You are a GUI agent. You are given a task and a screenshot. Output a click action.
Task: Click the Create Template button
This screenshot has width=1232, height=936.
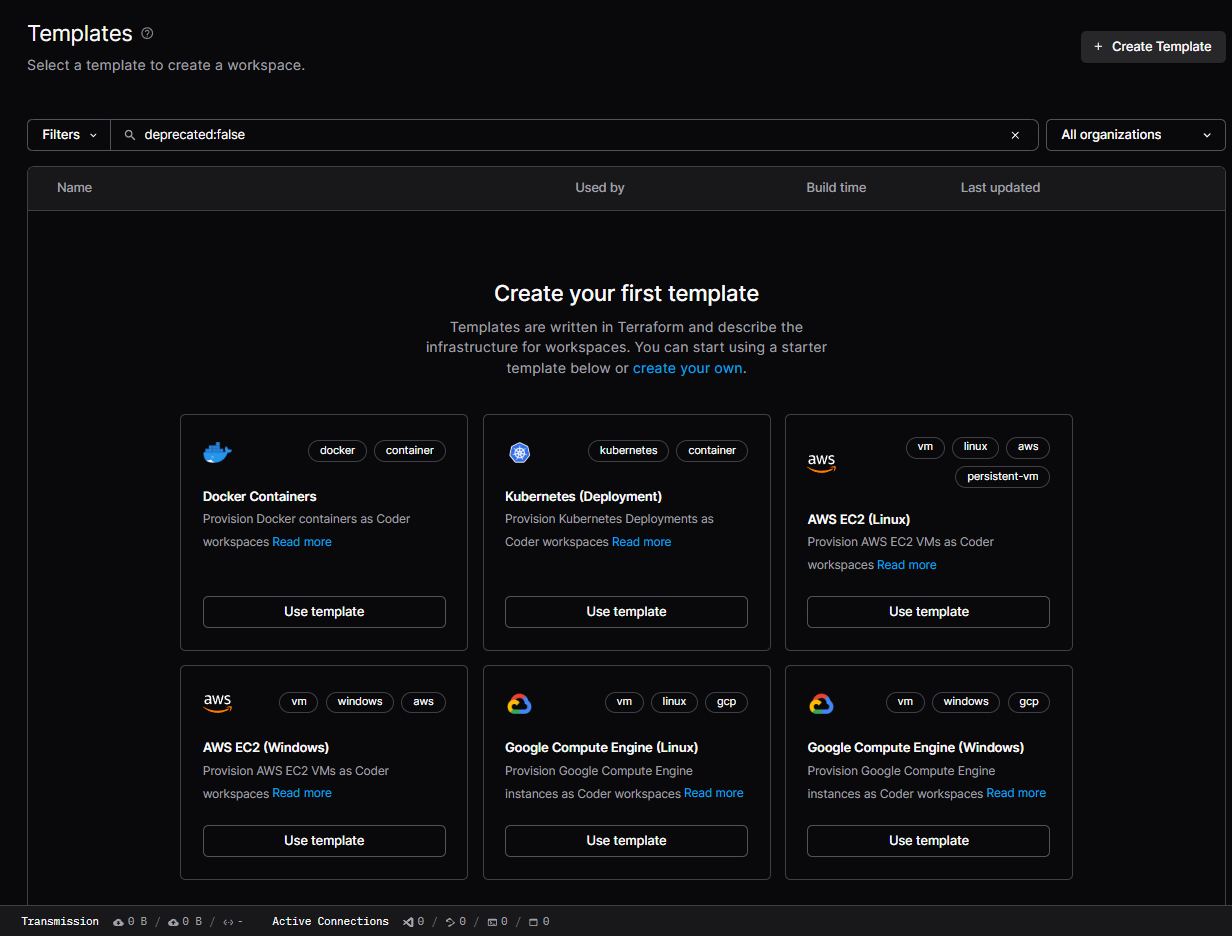[1153, 47]
